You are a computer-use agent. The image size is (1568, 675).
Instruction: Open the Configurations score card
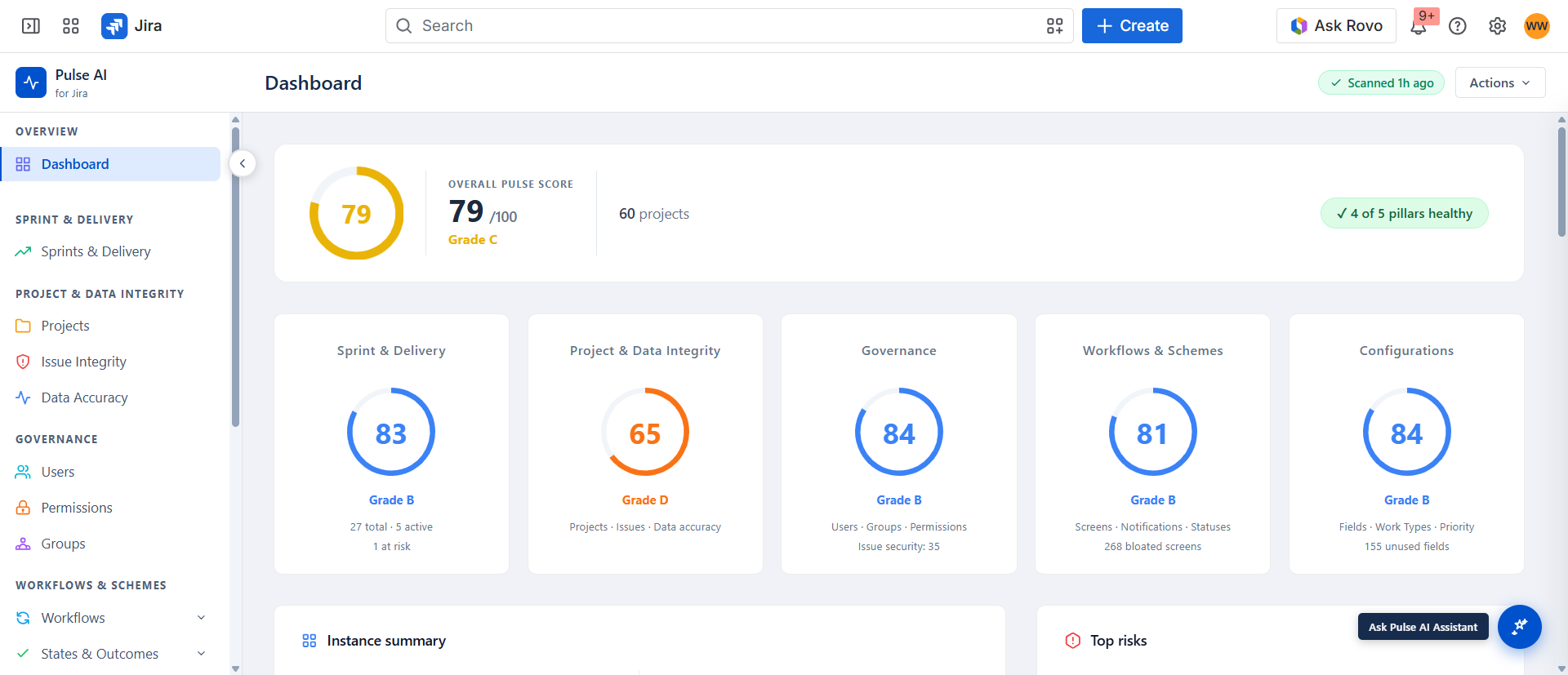pyautogui.click(x=1406, y=444)
